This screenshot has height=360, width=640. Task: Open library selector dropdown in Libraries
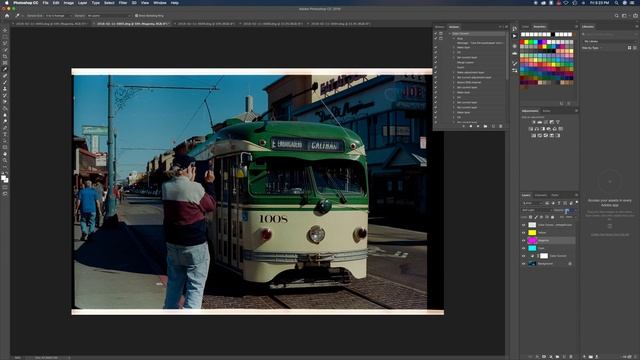(x=610, y=41)
